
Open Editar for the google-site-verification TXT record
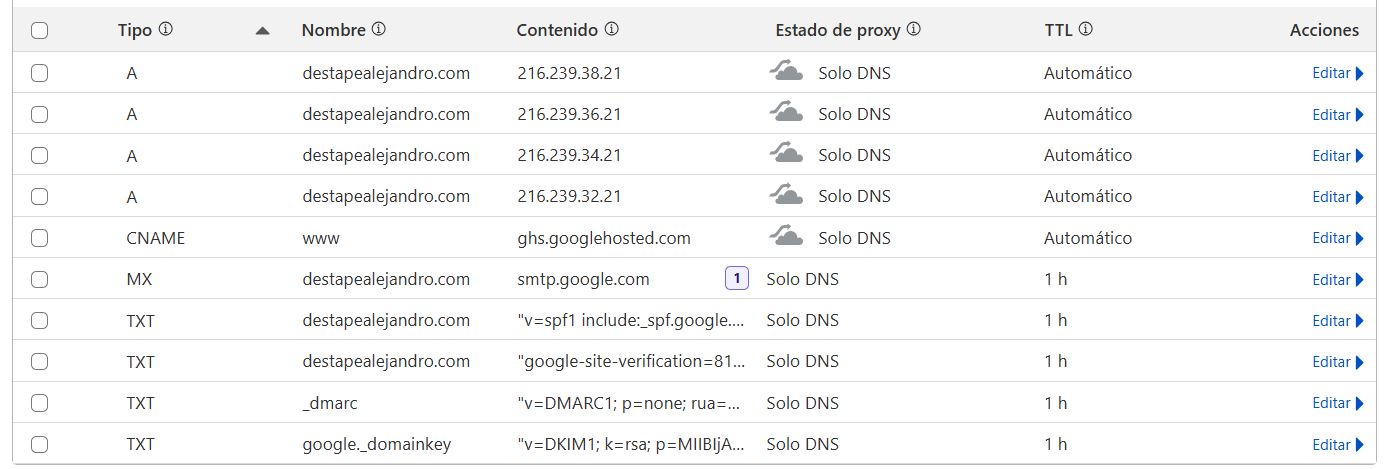pyautogui.click(x=1337, y=362)
